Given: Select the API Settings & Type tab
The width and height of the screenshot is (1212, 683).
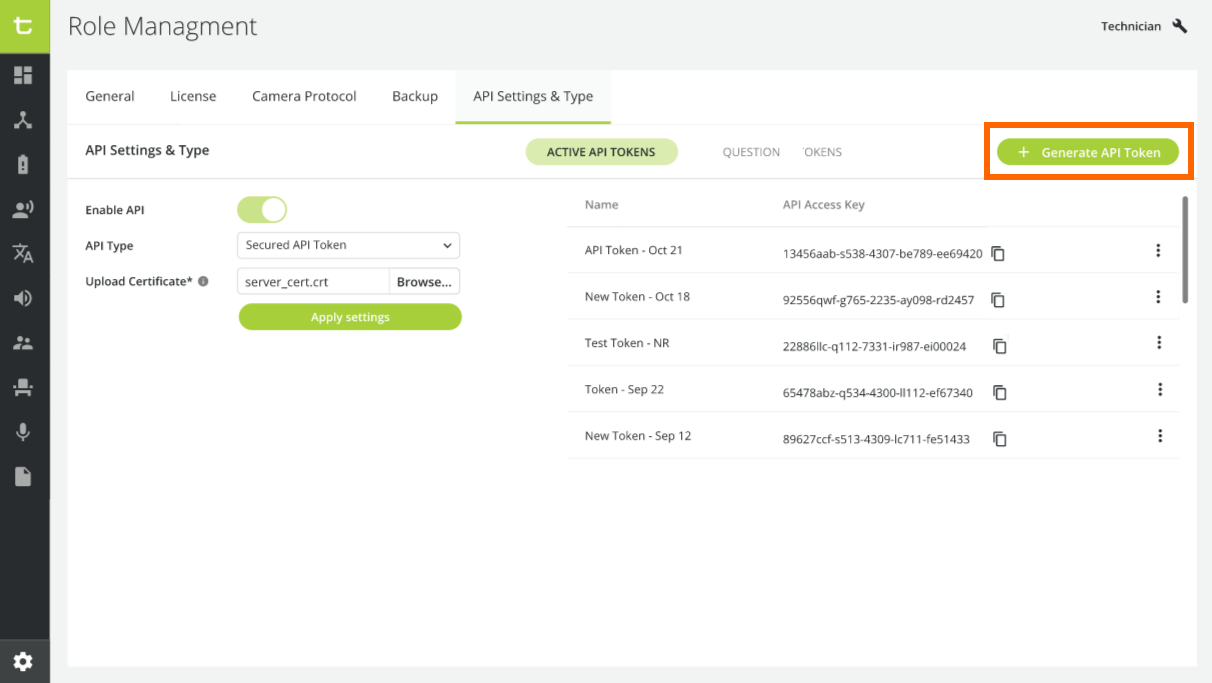Looking at the screenshot, I should (533, 96).
